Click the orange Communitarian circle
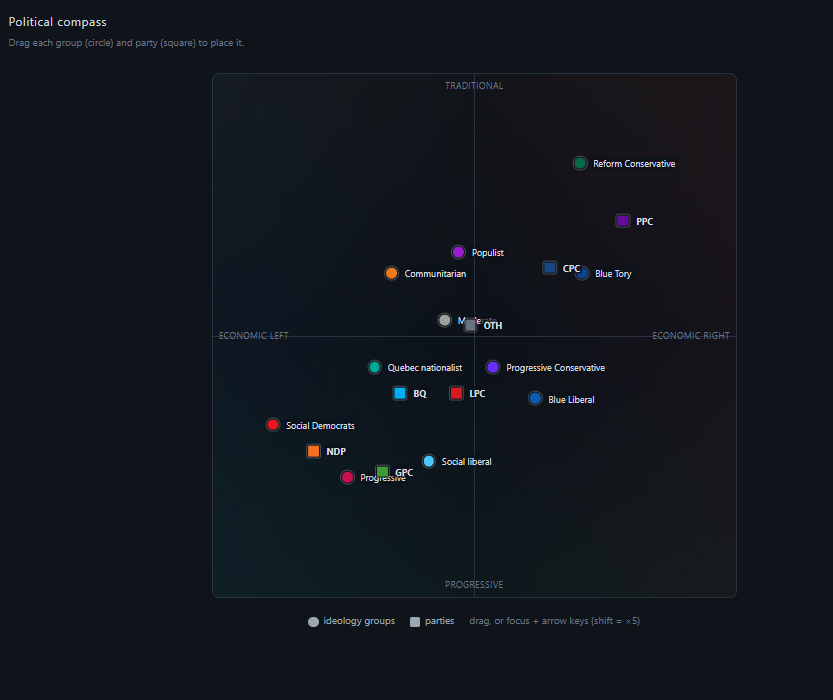Screen dimensions: 833x700 click(x=392, y=273)
